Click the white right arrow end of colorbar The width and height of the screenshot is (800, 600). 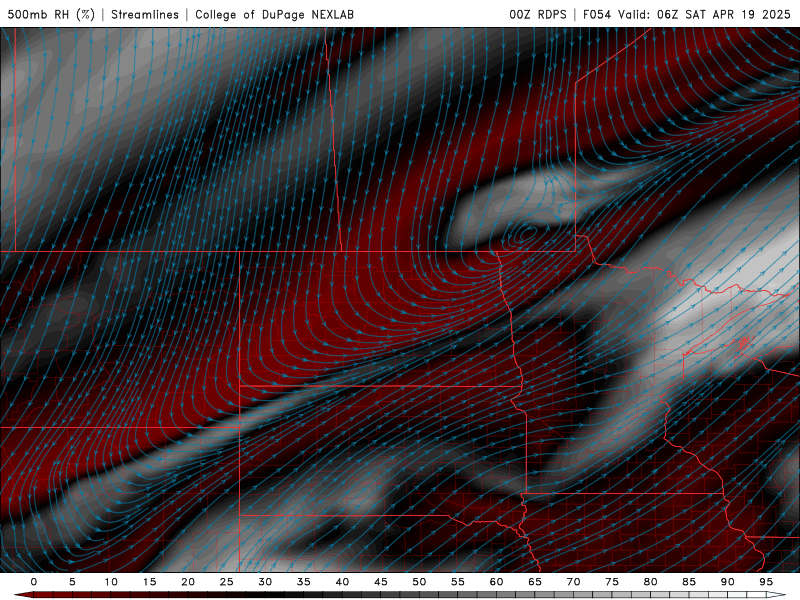pyautogui.click(x=776, y=595)
